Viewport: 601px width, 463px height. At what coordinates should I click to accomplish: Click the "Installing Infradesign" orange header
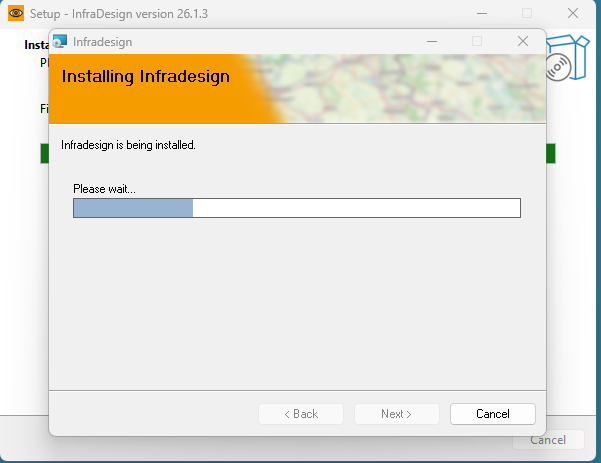146,77
